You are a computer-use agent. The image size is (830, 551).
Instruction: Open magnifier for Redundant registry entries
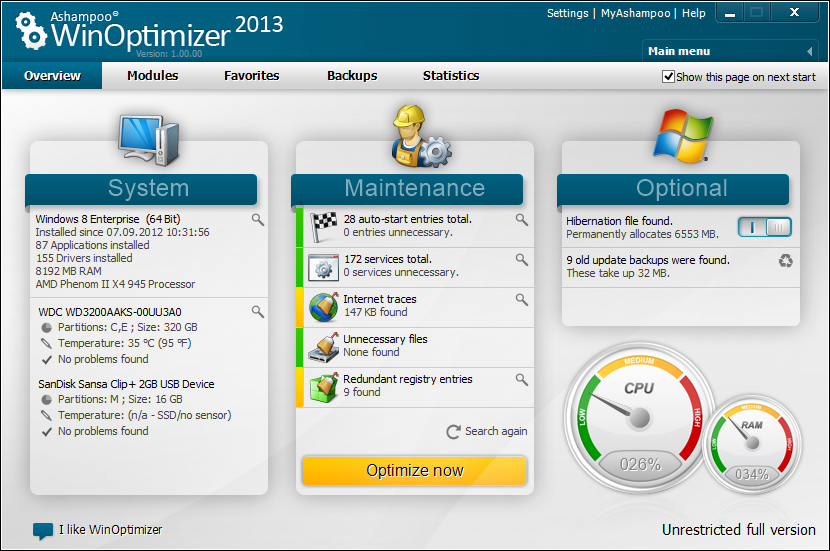[x=522, y=380]
